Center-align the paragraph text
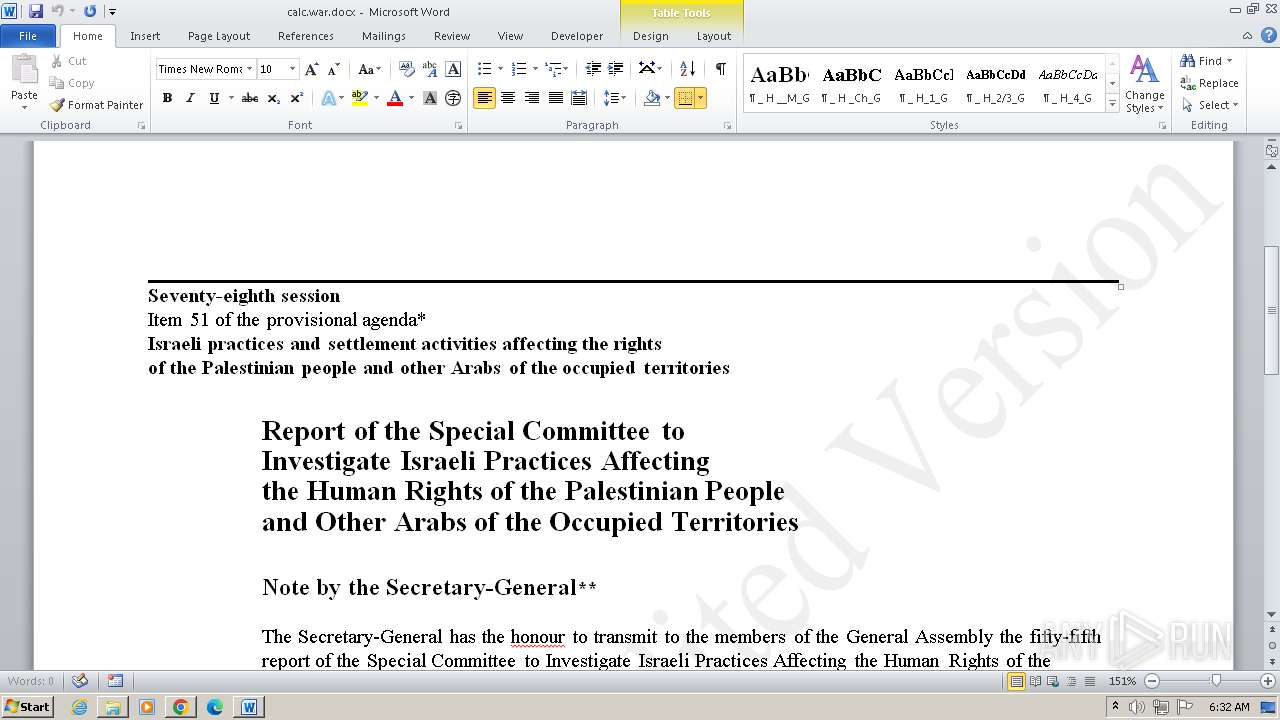1280x720 pixels. [508, 98]
